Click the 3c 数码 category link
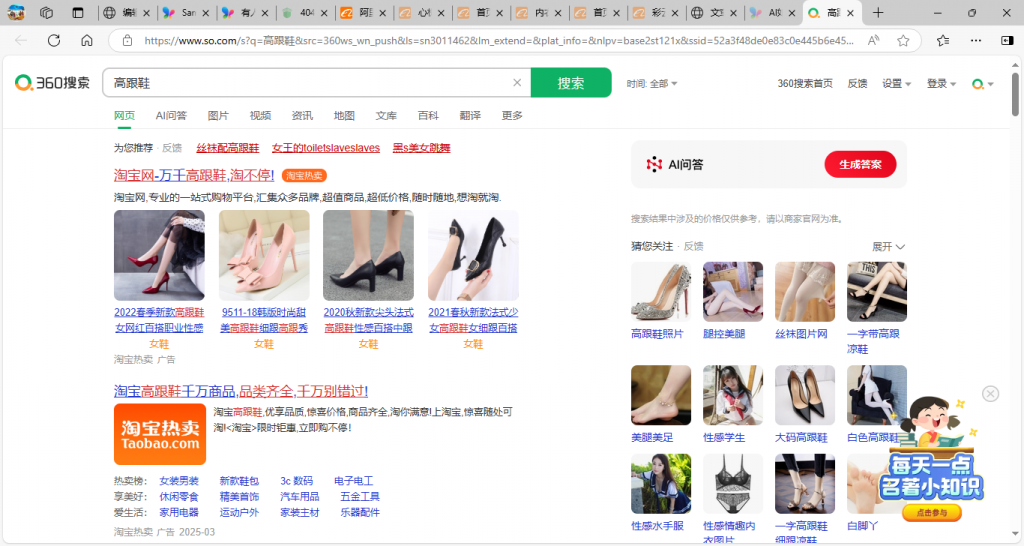This screenshot has height=546, width=1024. (296, 481)
